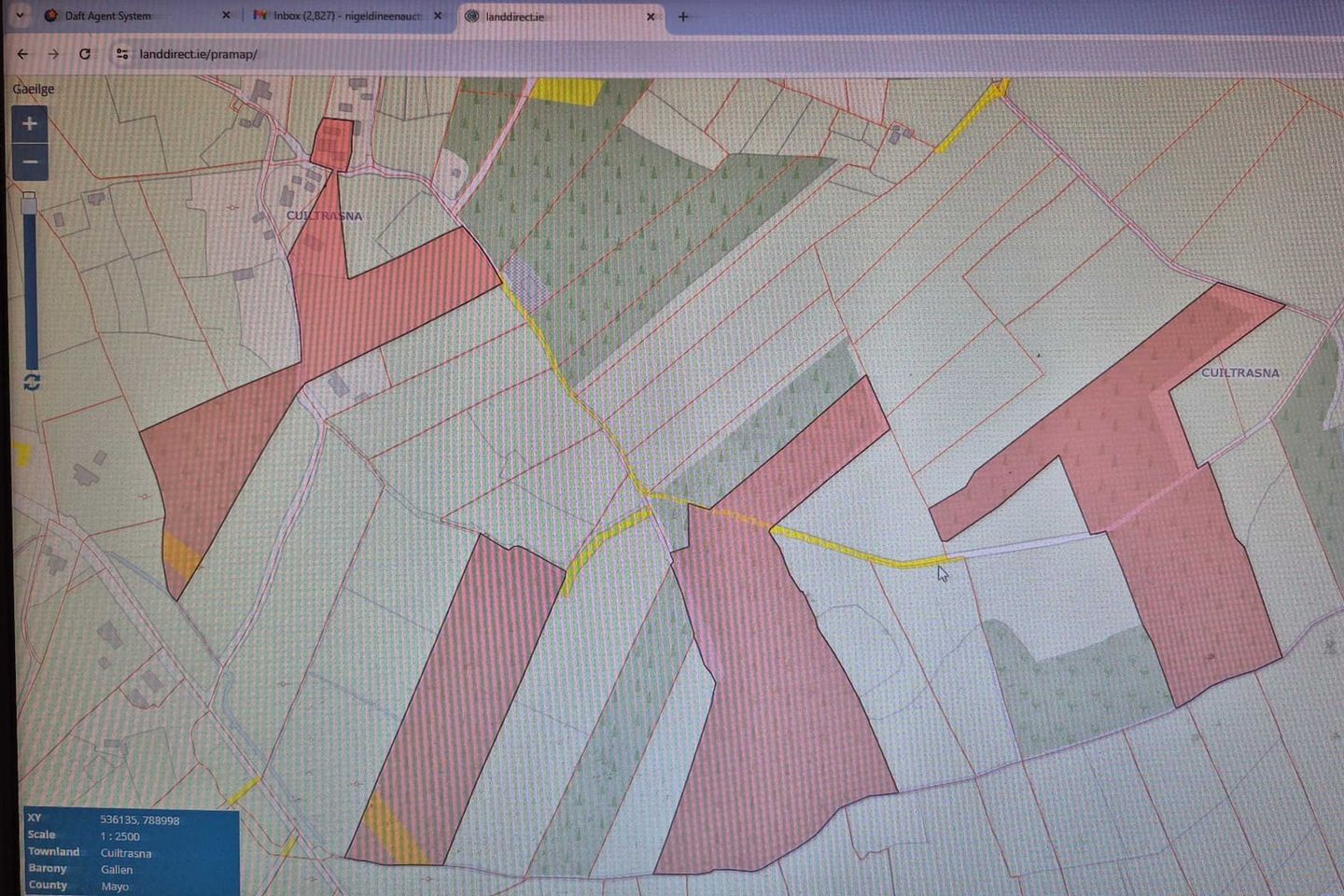Open a new browser tab

point(683,17)
